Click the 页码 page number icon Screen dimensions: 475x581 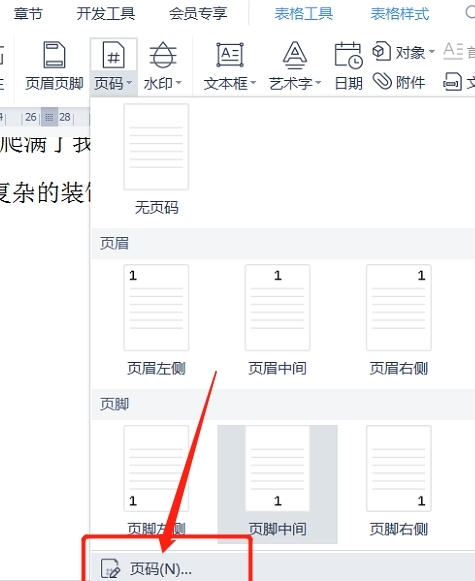pos(113,55)
